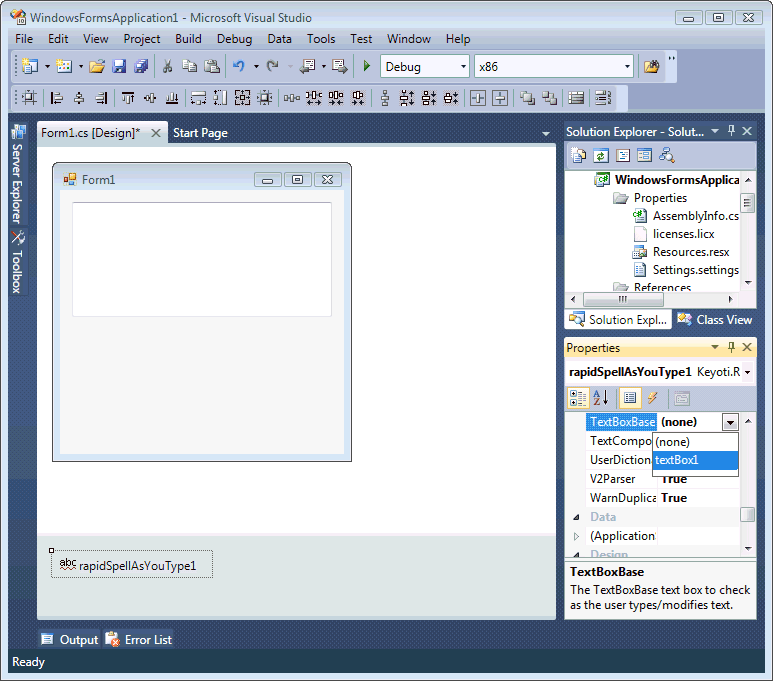Click the text box on Form1
Screen dimensions: 773x681
pyautogui.click(x=202, y=259)
